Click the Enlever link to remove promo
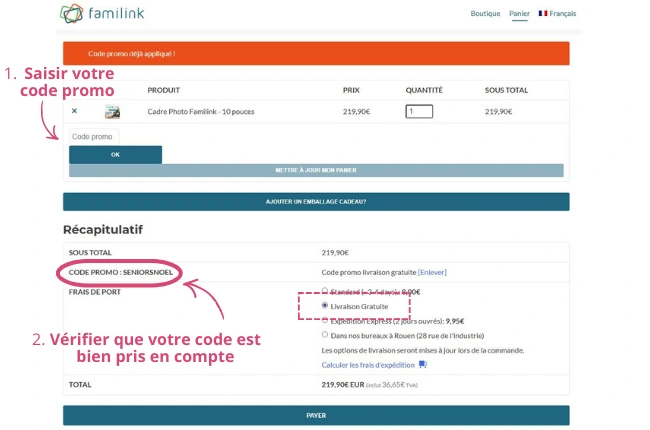This screenshot has height=430, width=650. [x=432, y=272]
